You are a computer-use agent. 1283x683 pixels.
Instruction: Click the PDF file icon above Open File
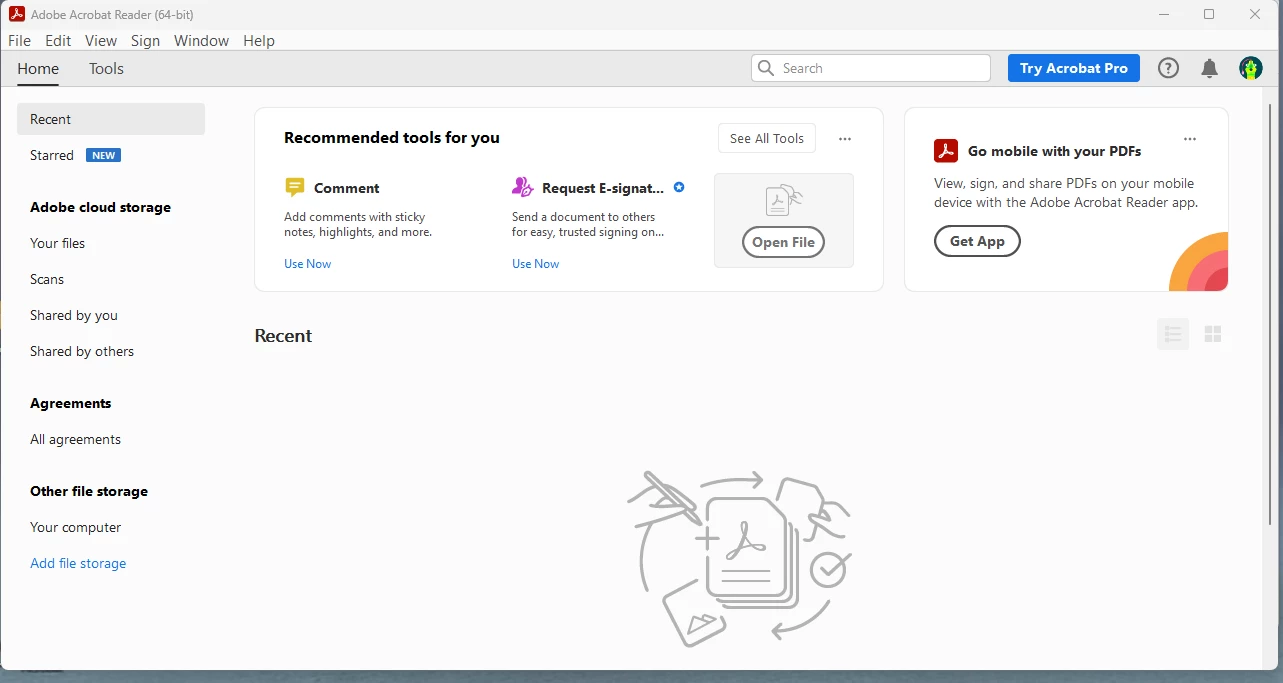(x=784, y=200)
